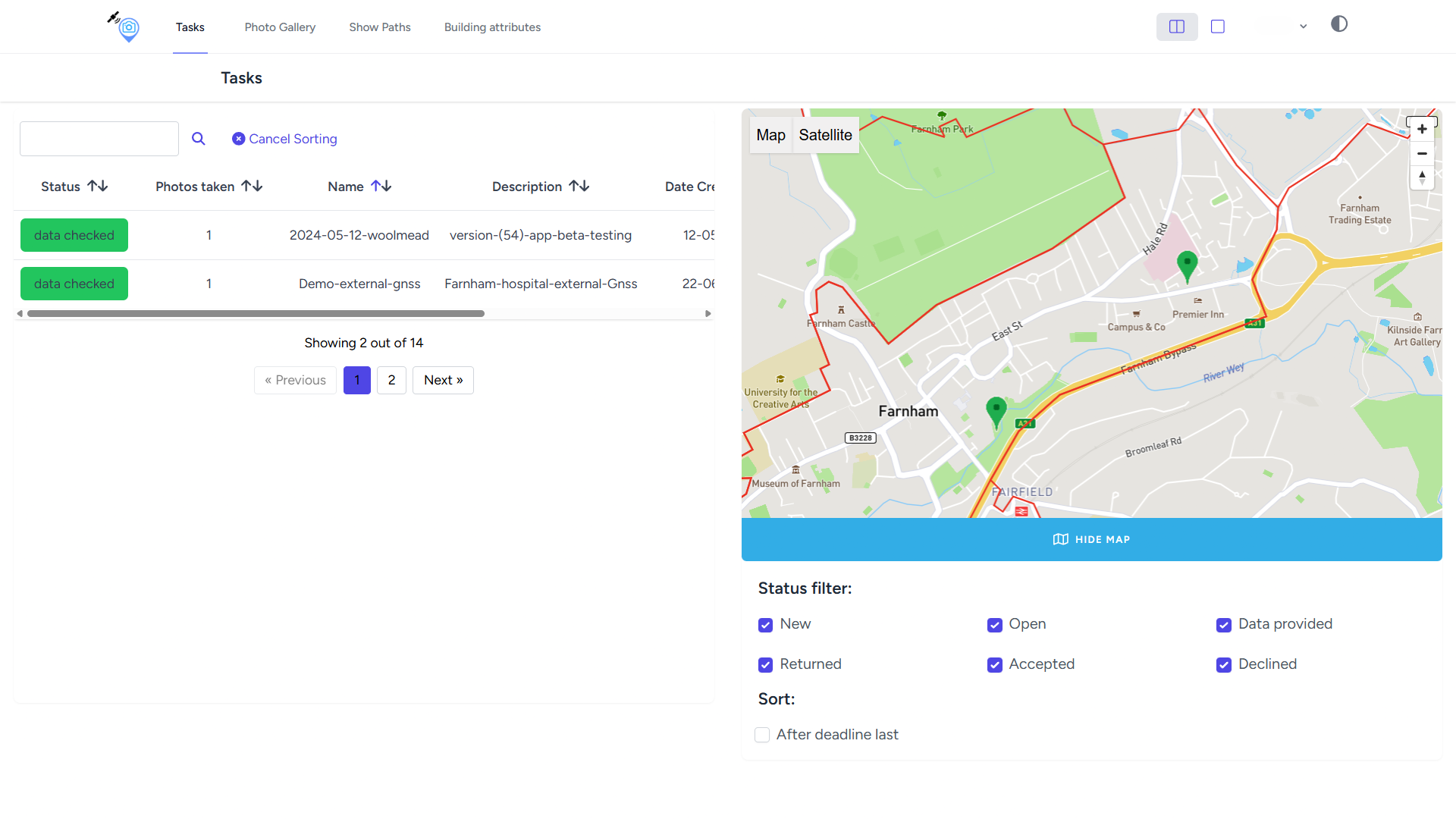Viewport: 1456px width, 819px height.
Task: Click the app logo icon
Action: click(124, 27)
